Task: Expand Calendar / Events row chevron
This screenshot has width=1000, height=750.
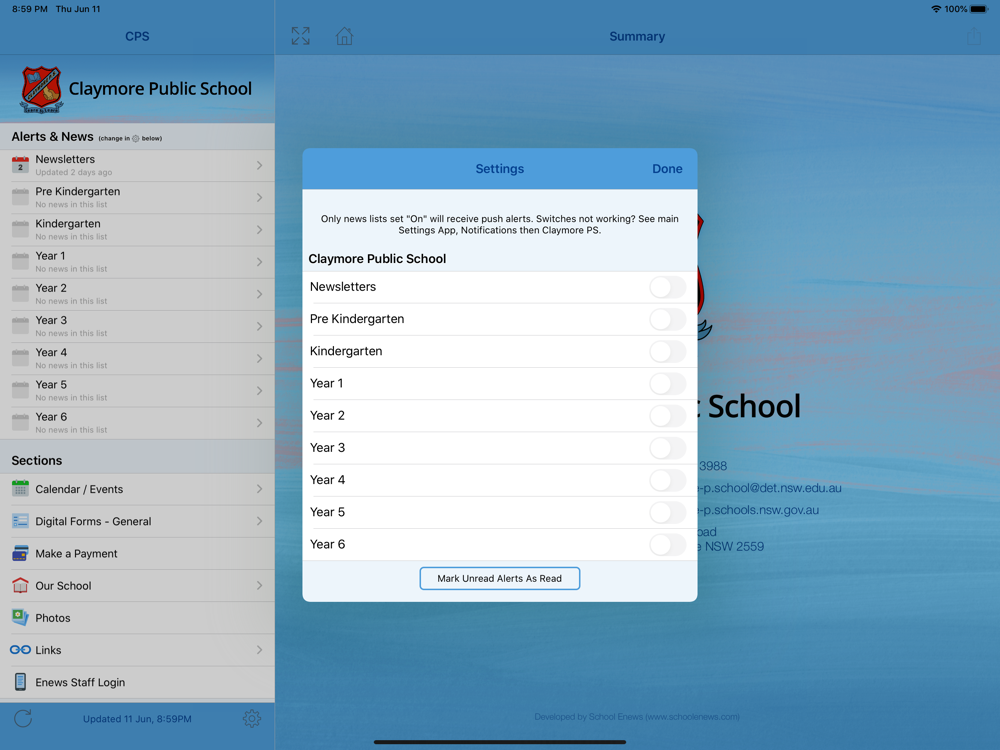Action: tap(260, 489)
